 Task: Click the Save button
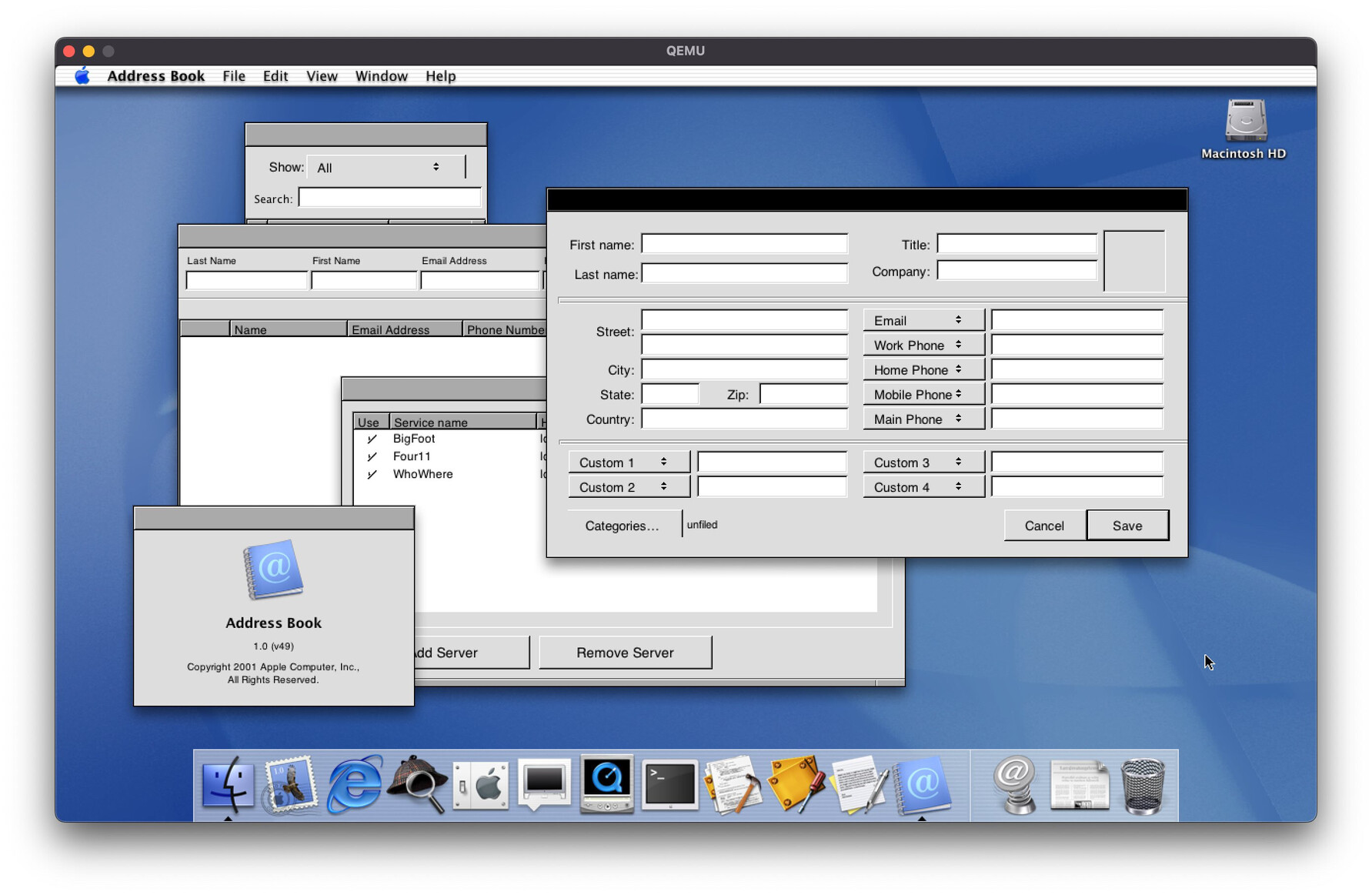tap(1127, 526)
